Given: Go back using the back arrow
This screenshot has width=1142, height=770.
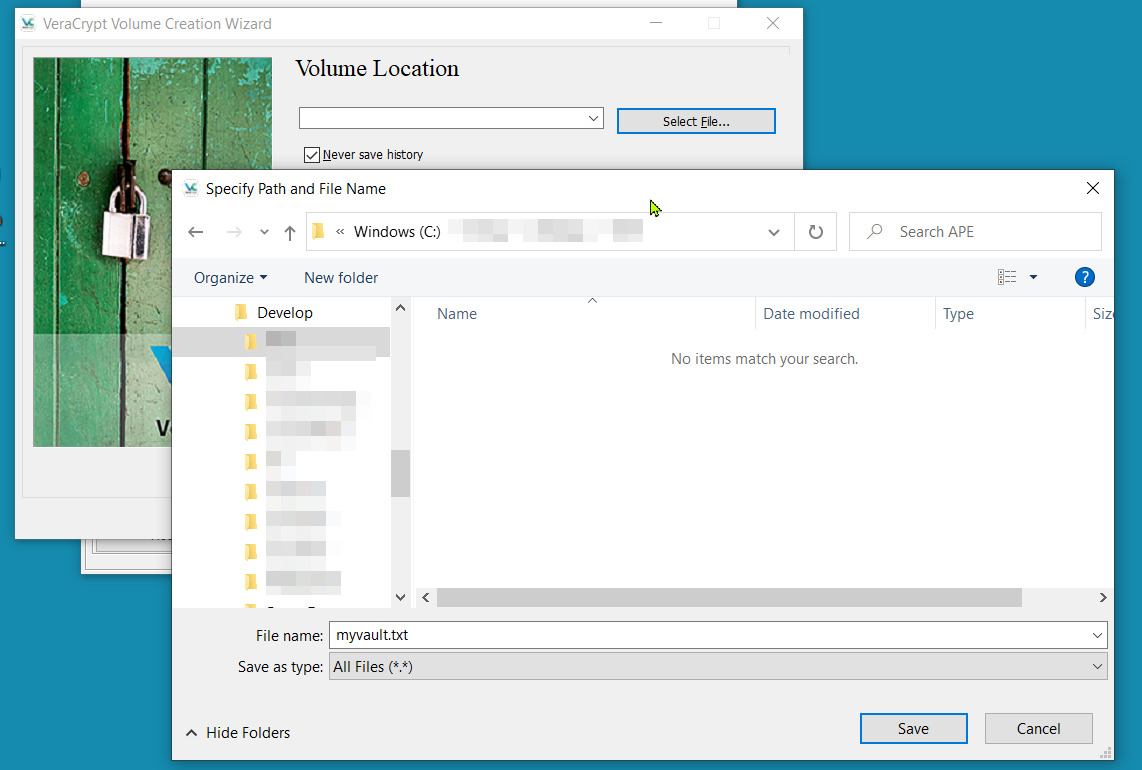Looking at the screenshot, I should [x=195, y=232].
